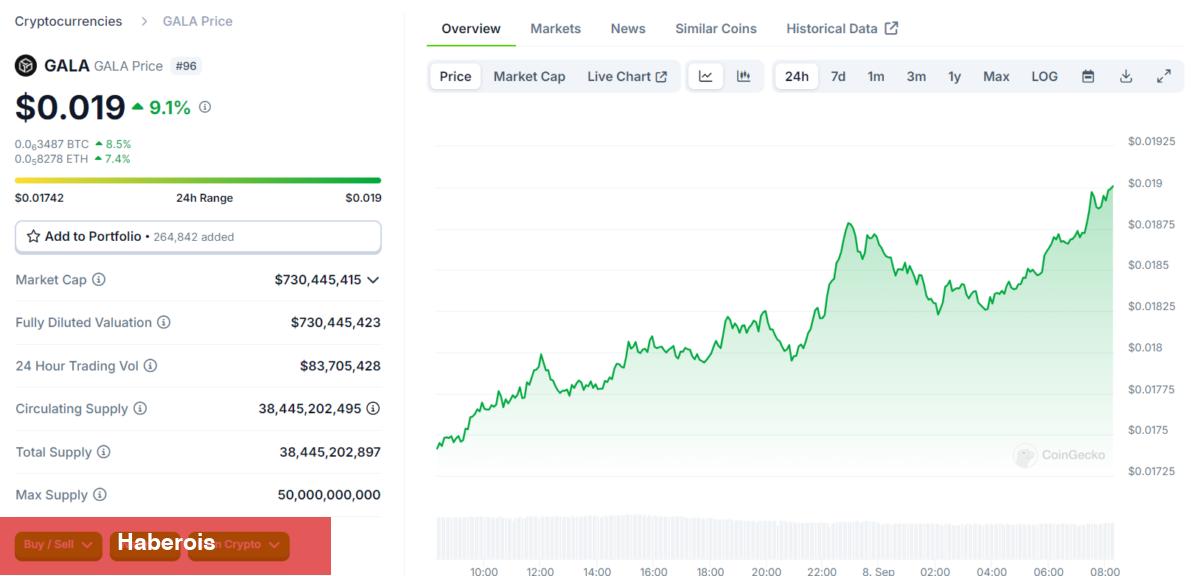The width and height of the screenshot is (1200, 576).
Task: Select the Max time range
Action: click(996, 77)
